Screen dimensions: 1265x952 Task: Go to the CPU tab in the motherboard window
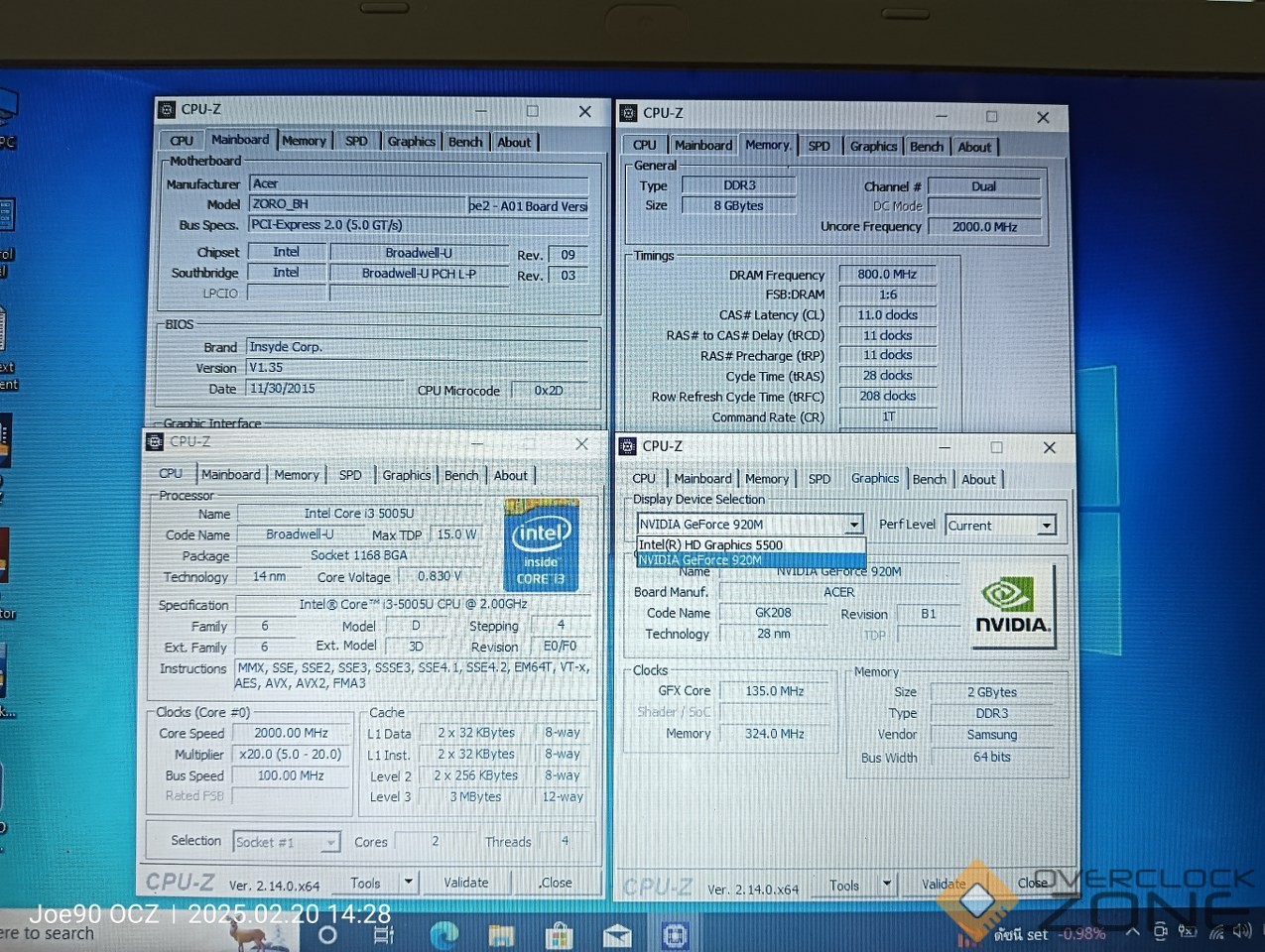click(182, 141)
